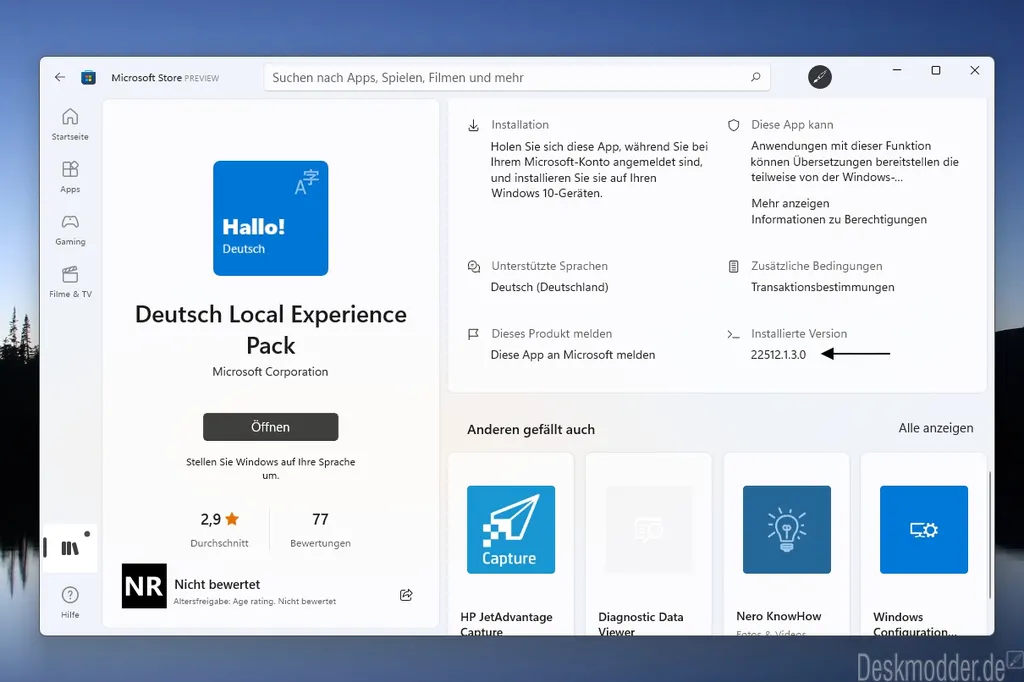Go to Filme & TV section
This screenshot has height=682, width=1024.
click(x=70, y=282)
